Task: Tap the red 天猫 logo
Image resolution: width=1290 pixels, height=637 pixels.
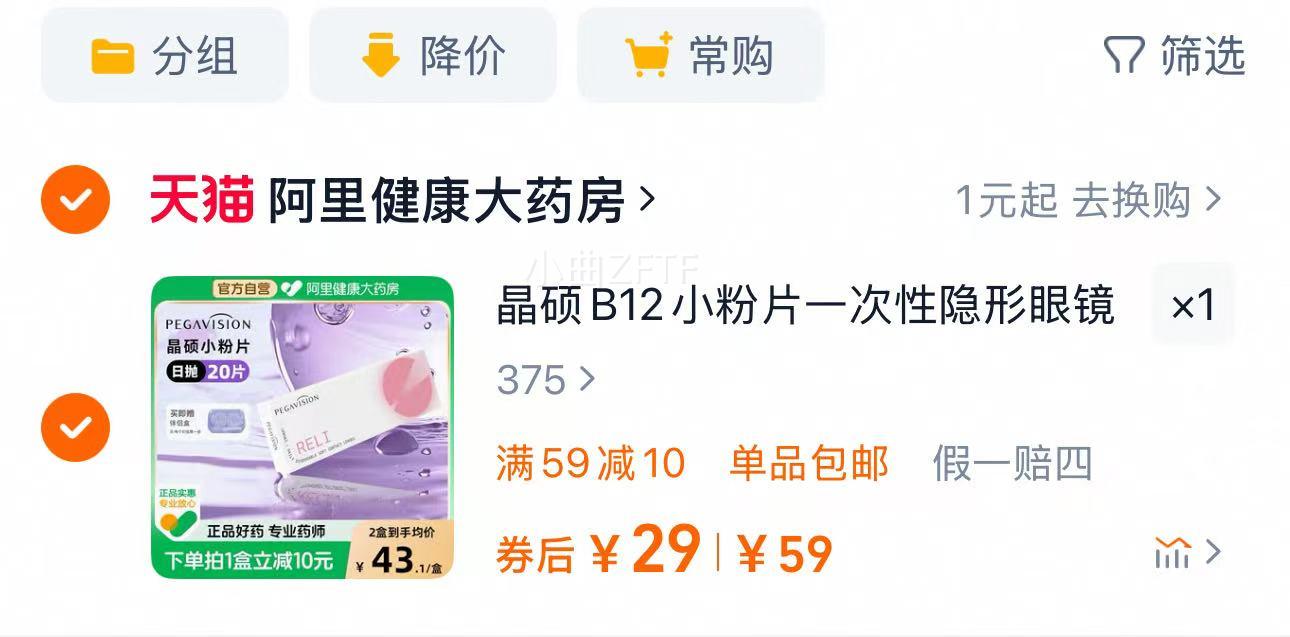Action: coord(201,199)
